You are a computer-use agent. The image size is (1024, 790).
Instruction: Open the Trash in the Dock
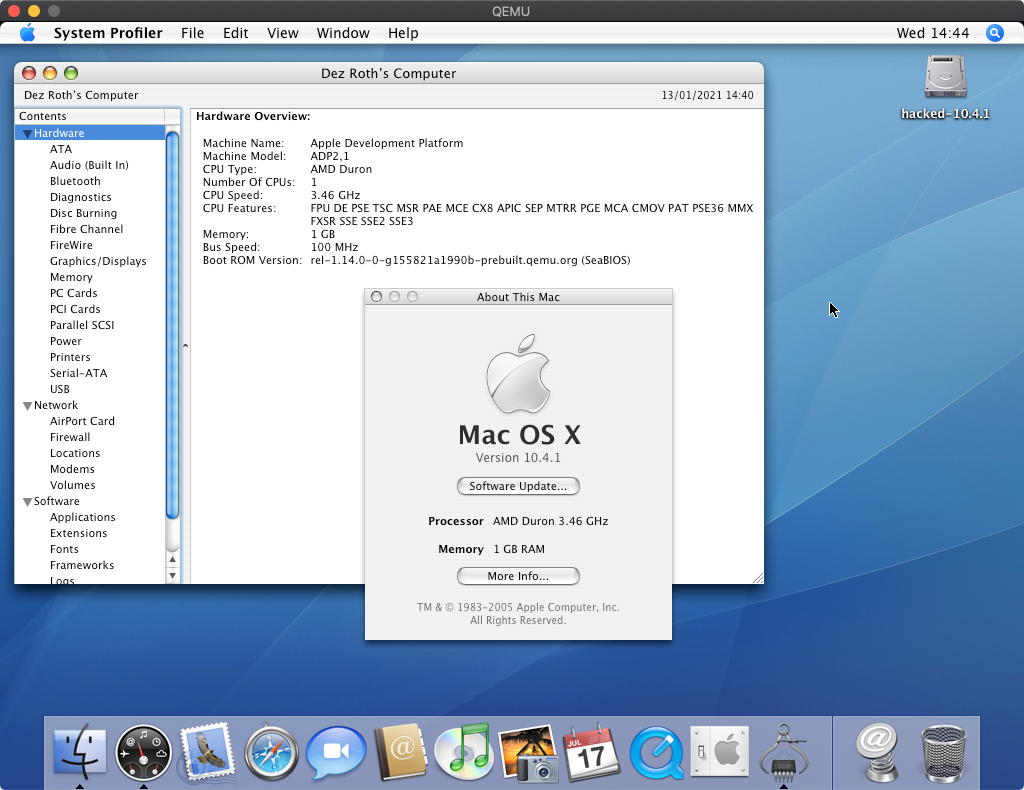coord(943,753)
